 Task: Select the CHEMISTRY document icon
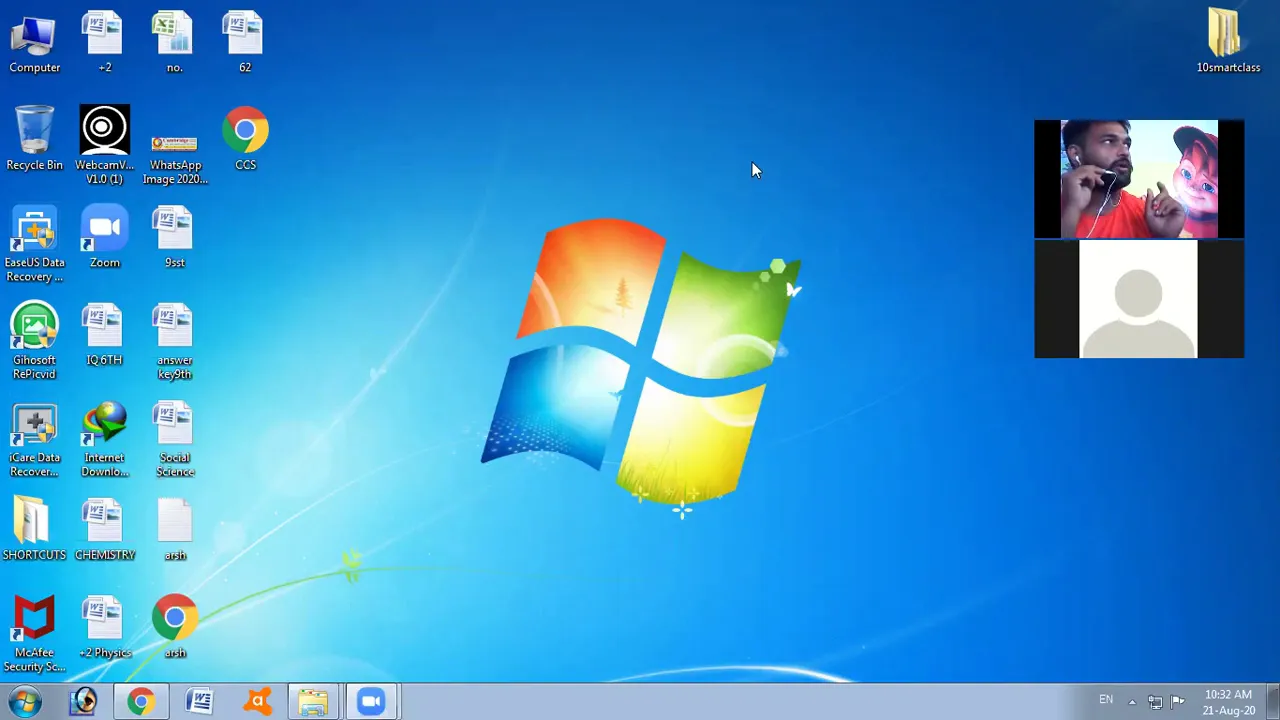(x=104, y=530)
